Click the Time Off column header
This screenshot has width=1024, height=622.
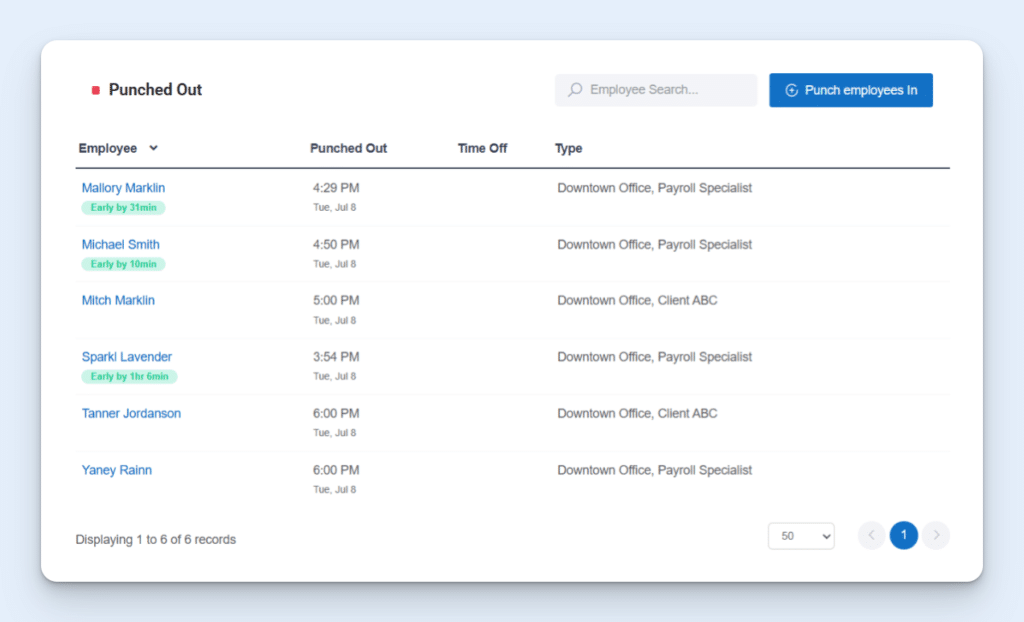[x=482, y=148]
